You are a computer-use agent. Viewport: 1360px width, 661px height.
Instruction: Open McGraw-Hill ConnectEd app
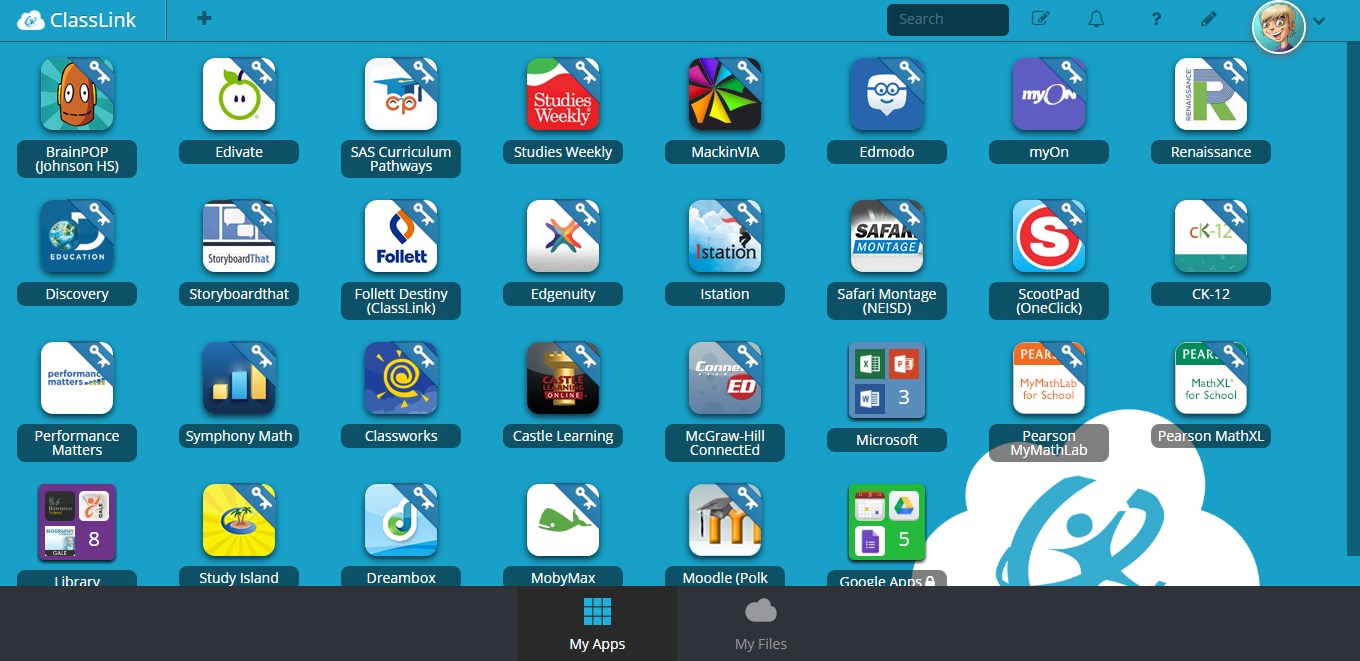725,378
